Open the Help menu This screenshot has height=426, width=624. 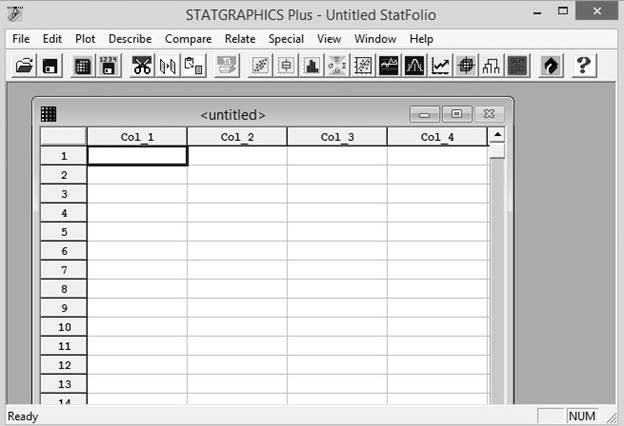click(421, 39)
